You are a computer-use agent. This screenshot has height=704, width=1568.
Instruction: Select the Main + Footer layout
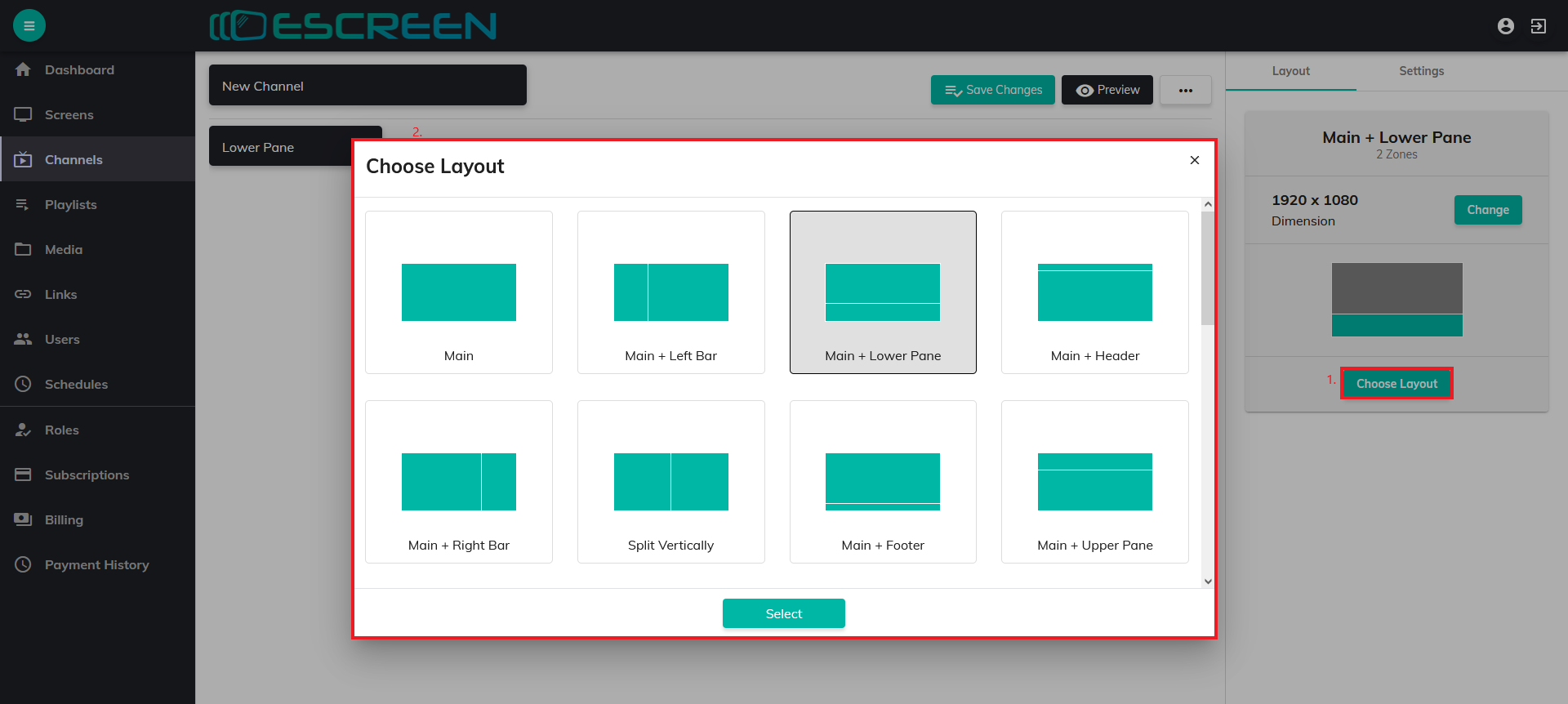(883, 482)
